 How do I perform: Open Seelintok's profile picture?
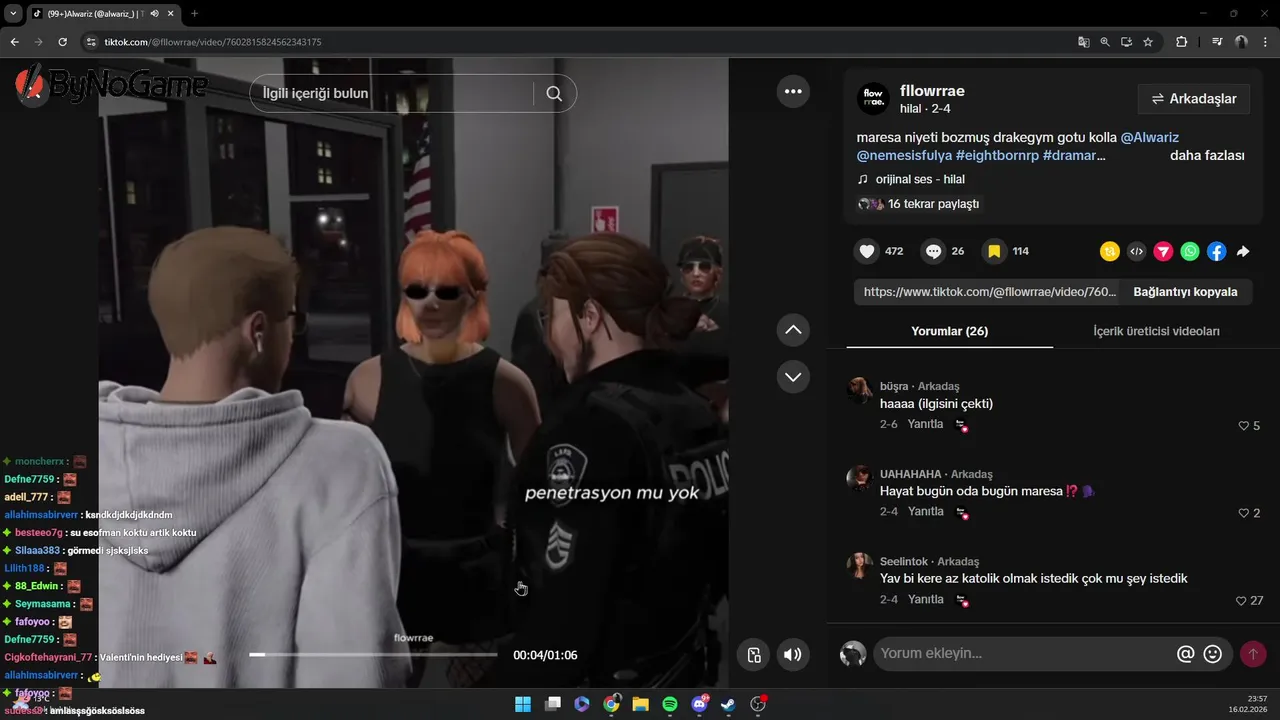pos(859,566)
